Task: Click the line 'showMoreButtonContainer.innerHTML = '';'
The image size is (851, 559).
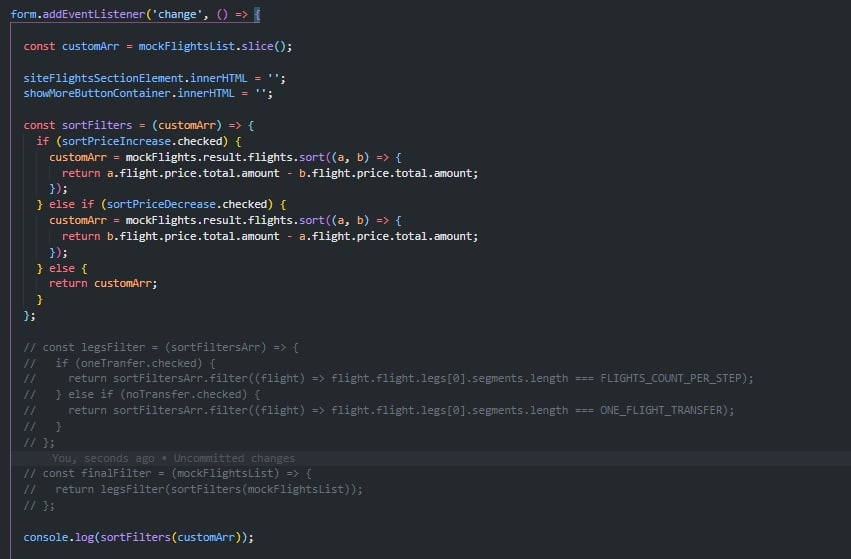Action: (x=148, y=93)
